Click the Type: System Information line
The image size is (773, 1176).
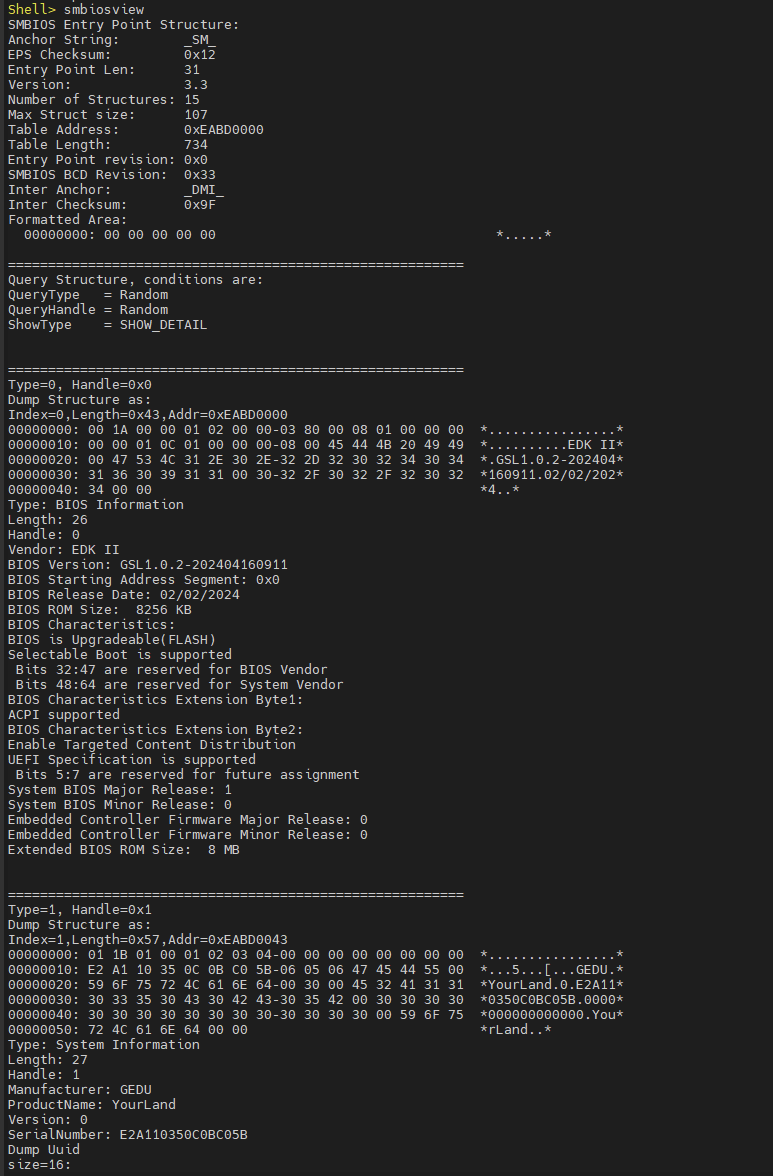[x=103, y=1045]
